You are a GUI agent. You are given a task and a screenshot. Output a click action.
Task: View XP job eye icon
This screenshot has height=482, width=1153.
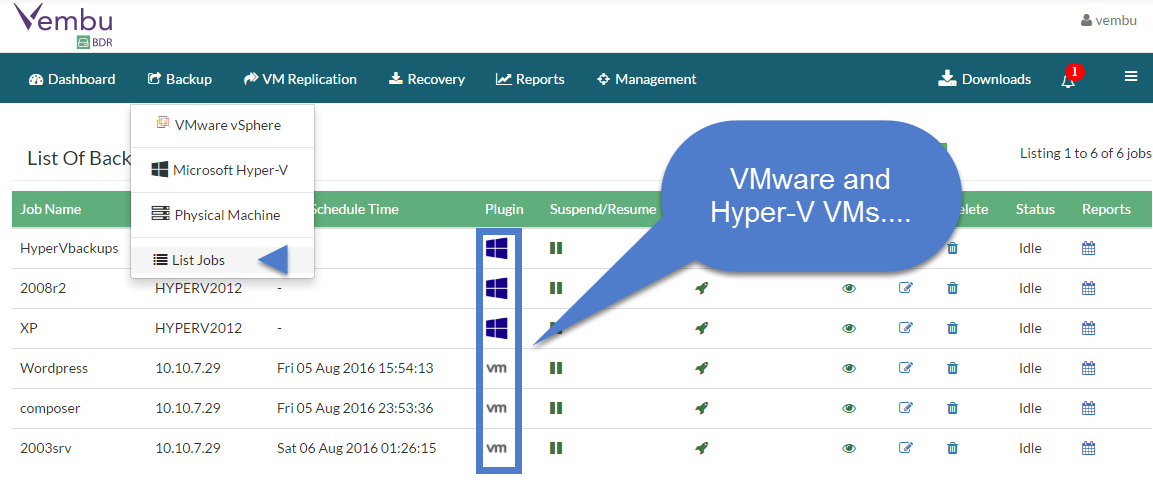[849, 328]
